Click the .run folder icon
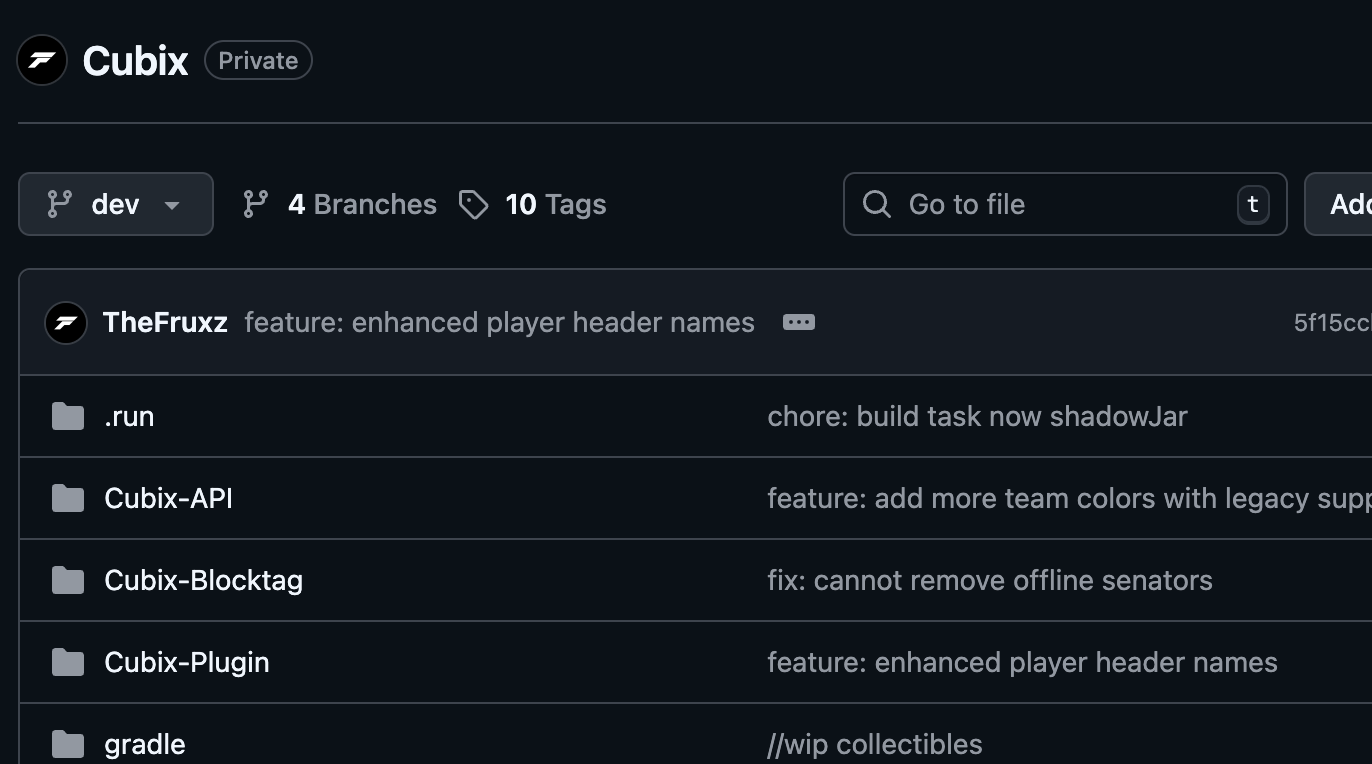 click(x=68, y=416)
